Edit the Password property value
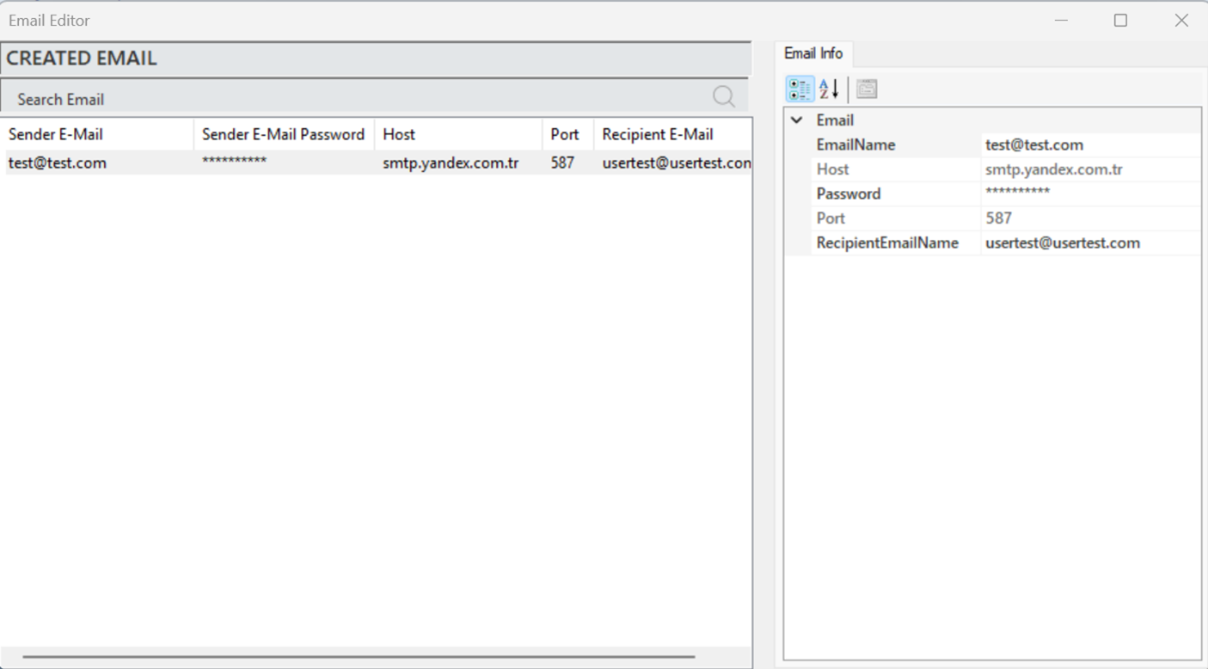The width and height of the screenshot is (1208, 669). click(1090, 194)
